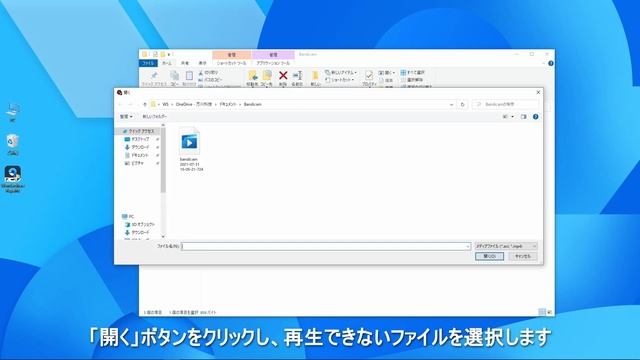Click the blue help icon in dialog
Viewport: 640px width, 360px height.
tap(536, 117)
